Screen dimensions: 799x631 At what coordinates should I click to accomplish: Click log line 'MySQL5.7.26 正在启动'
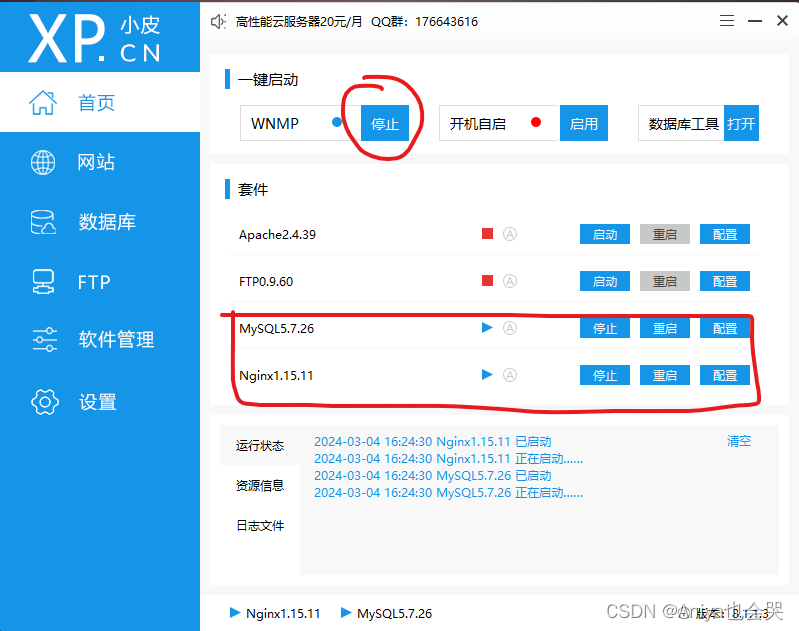tap(448, 493)
